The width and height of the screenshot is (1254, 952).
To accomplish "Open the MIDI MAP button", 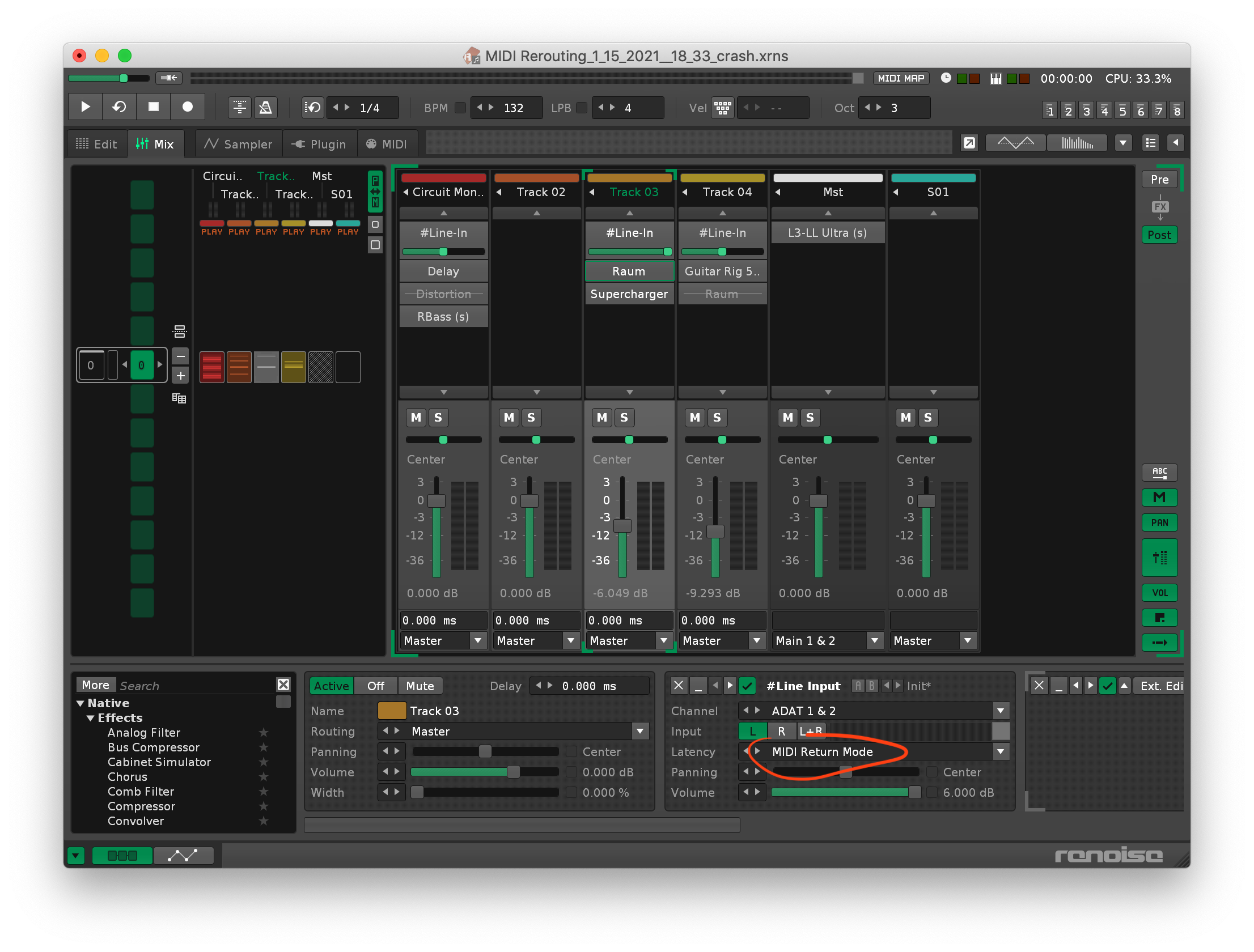I will pos(900,78).
